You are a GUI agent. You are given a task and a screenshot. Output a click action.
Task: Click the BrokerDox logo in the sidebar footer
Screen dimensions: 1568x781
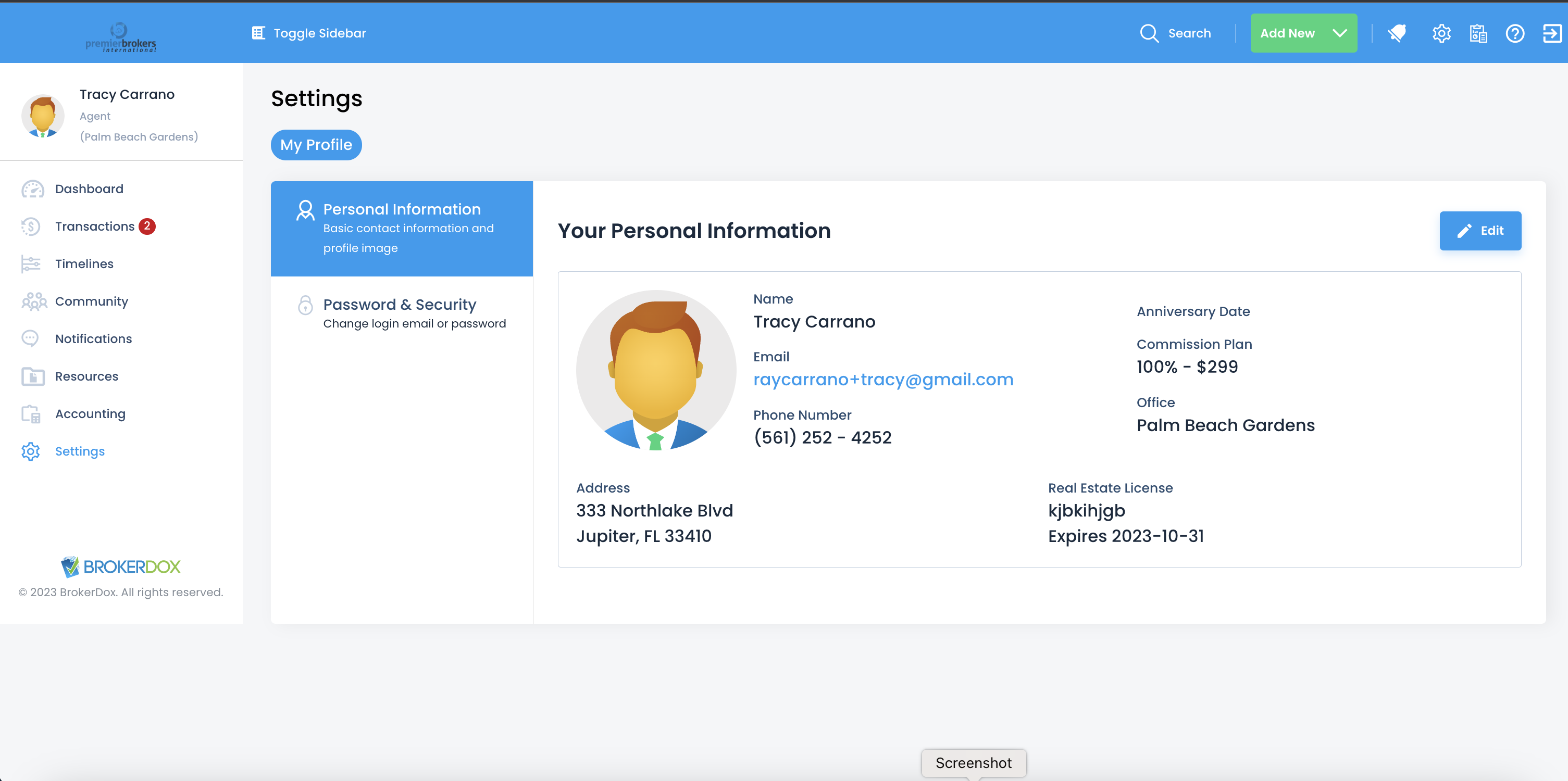coord(120,566)
